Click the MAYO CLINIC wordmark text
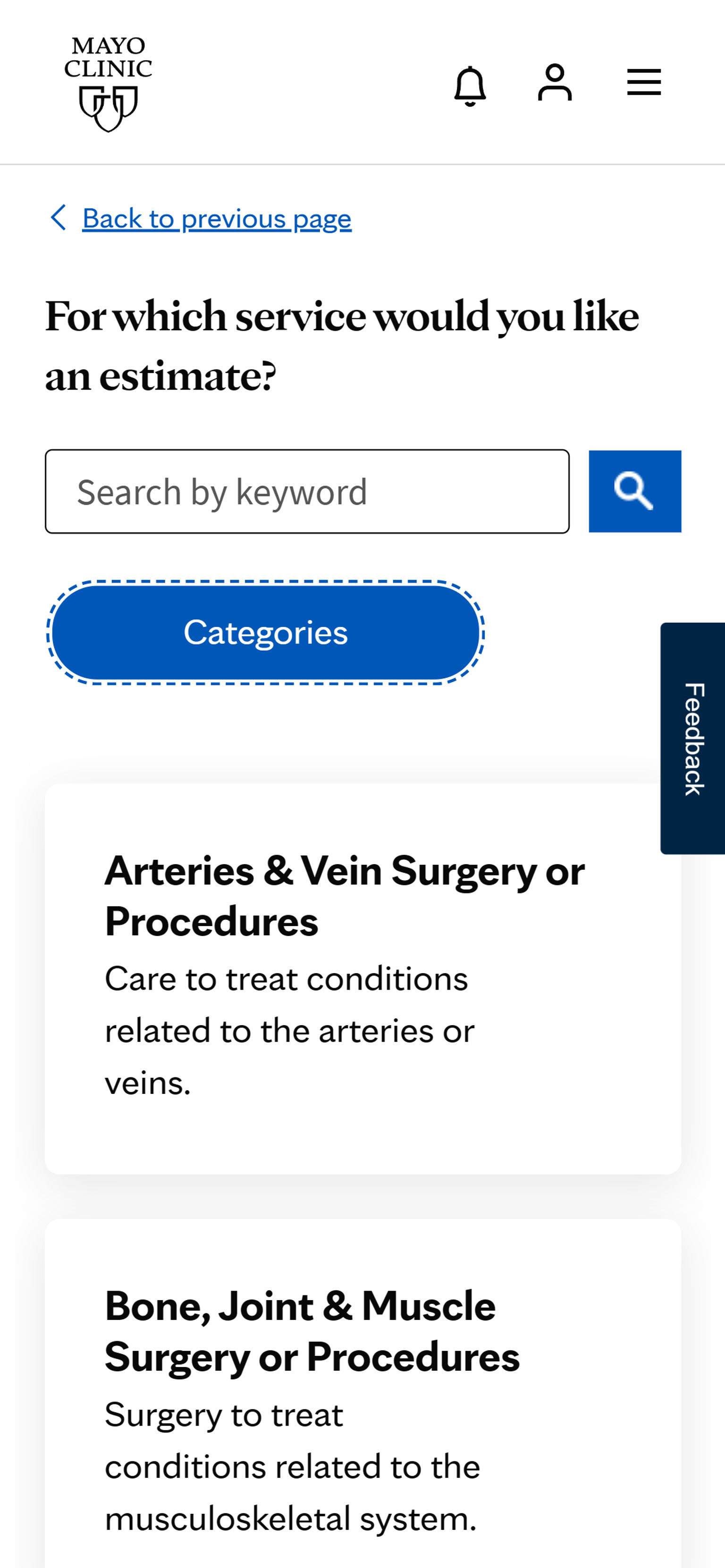This screenshot has width=725, height=1568. tap(109, 57)
